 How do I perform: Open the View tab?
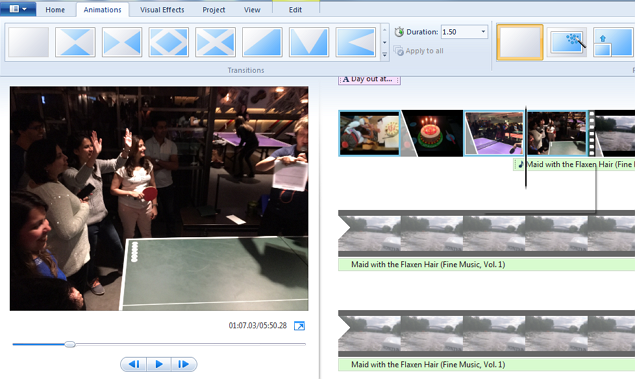[252, 10]
